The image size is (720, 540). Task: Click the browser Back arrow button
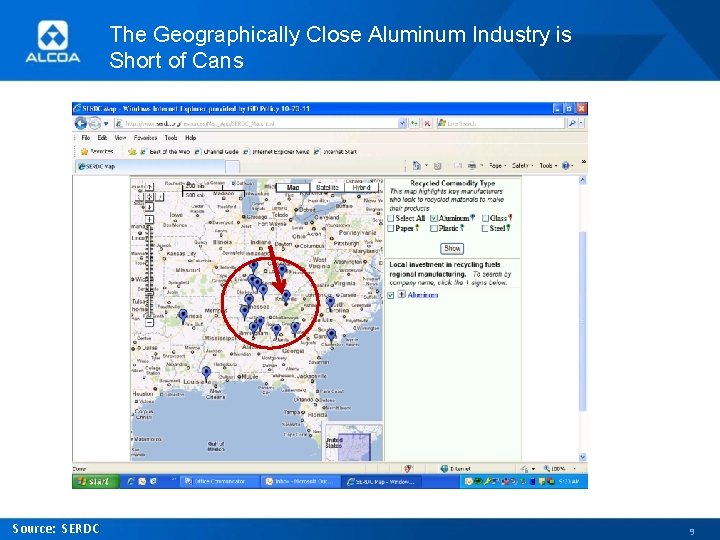(x=80, y=123)
